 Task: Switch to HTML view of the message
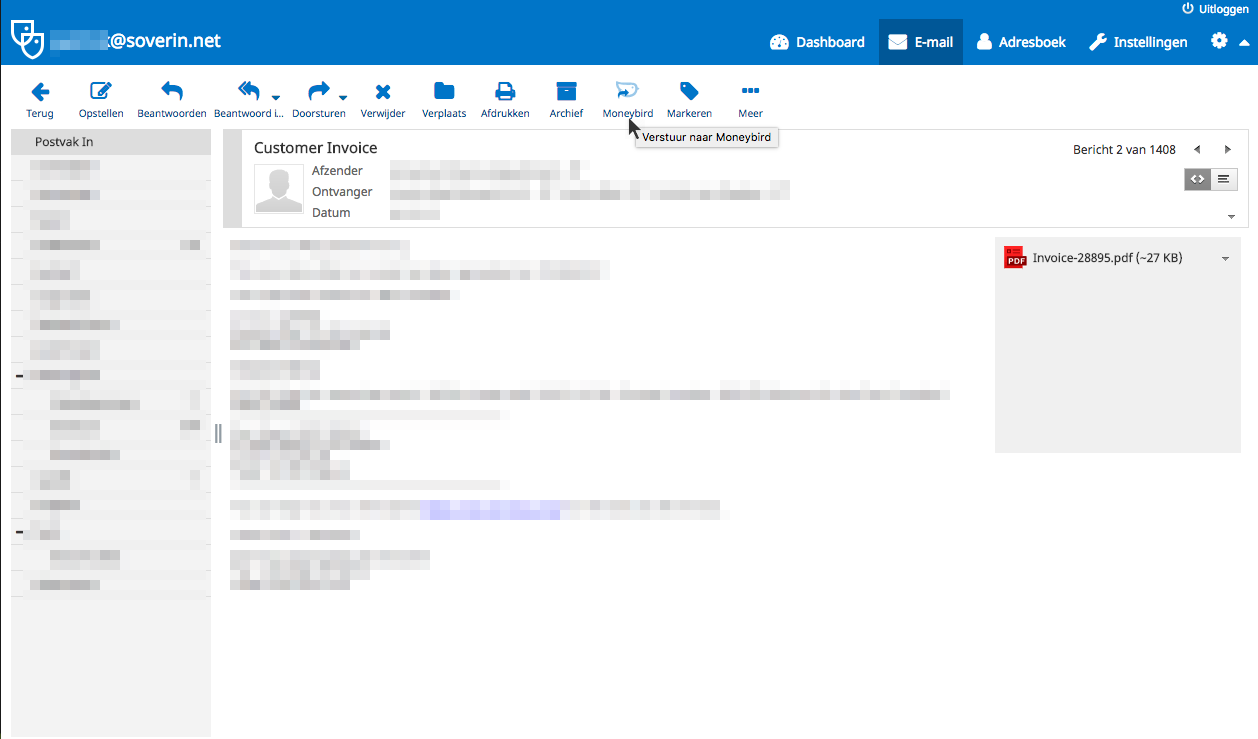[x=1197, y=179]
